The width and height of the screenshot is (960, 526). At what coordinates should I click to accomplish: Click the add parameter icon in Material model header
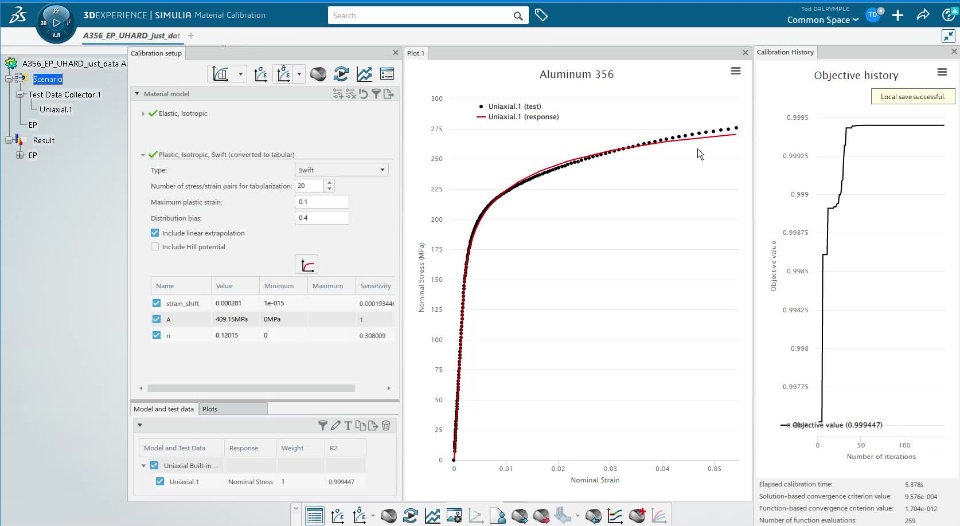337,94
